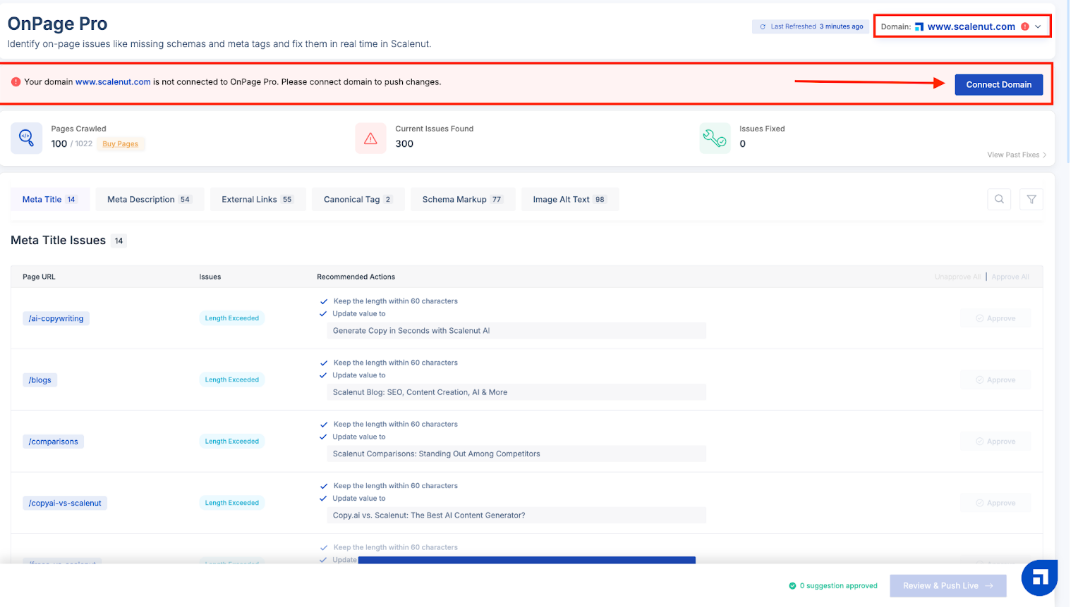
Task: Expand the Domain selector dropdown arrow
Action: coord(1039,27)
